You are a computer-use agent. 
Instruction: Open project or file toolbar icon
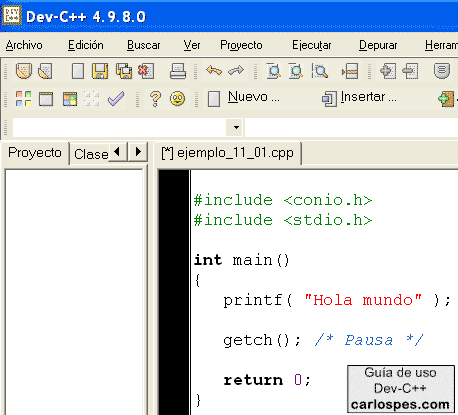coord(23,71)
